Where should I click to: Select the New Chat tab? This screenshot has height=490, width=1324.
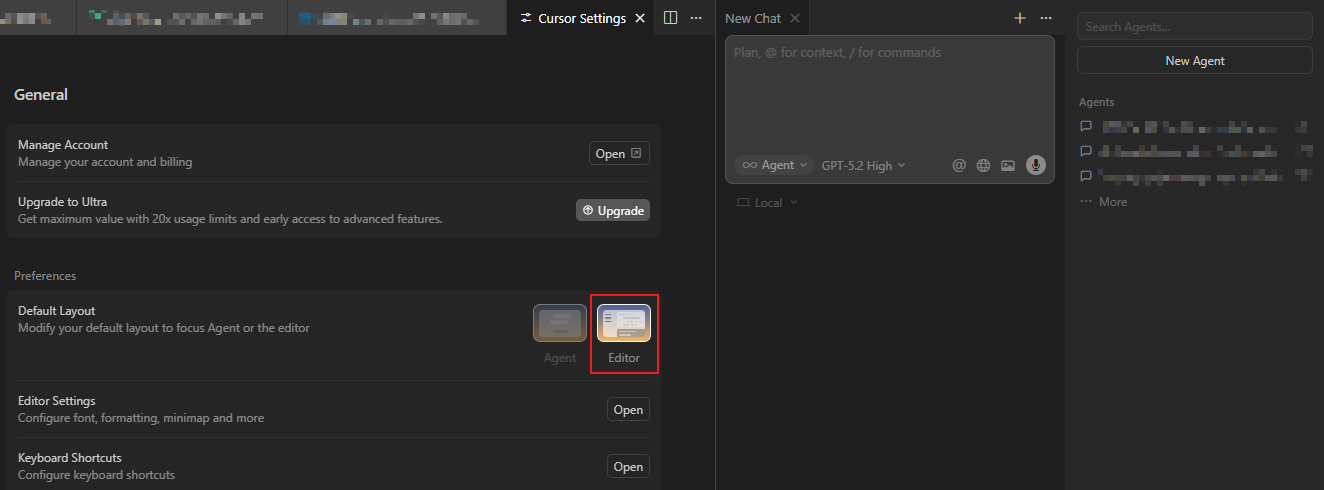coord(753,18)
